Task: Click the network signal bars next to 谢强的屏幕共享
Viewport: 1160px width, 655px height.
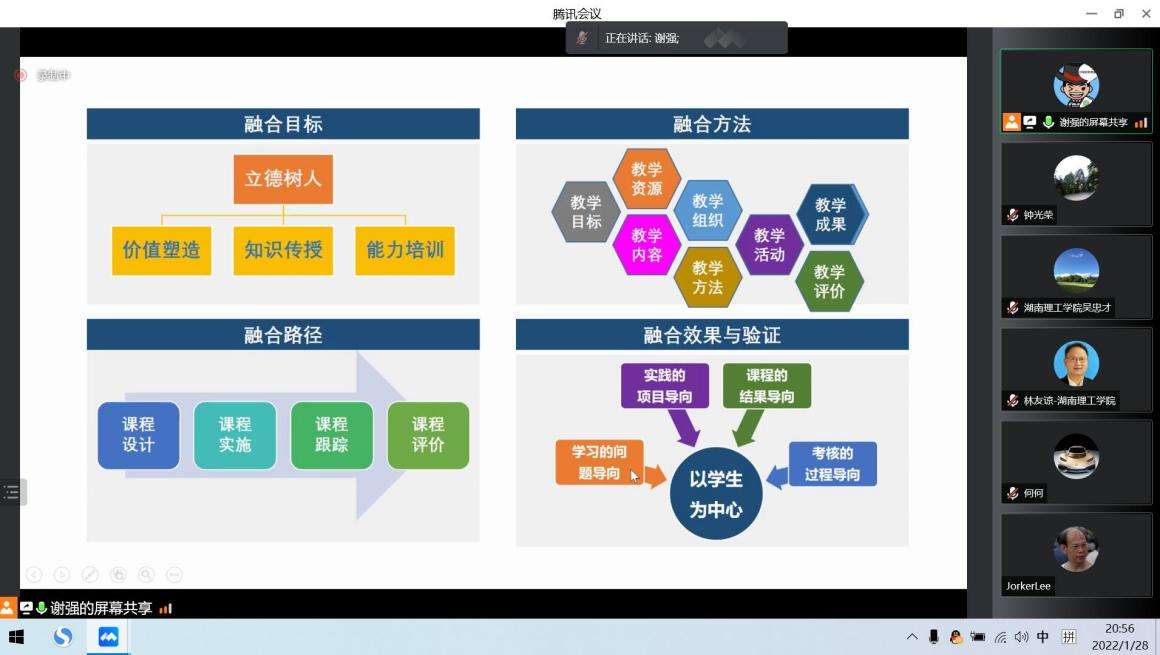Action: tap(166, 607)
